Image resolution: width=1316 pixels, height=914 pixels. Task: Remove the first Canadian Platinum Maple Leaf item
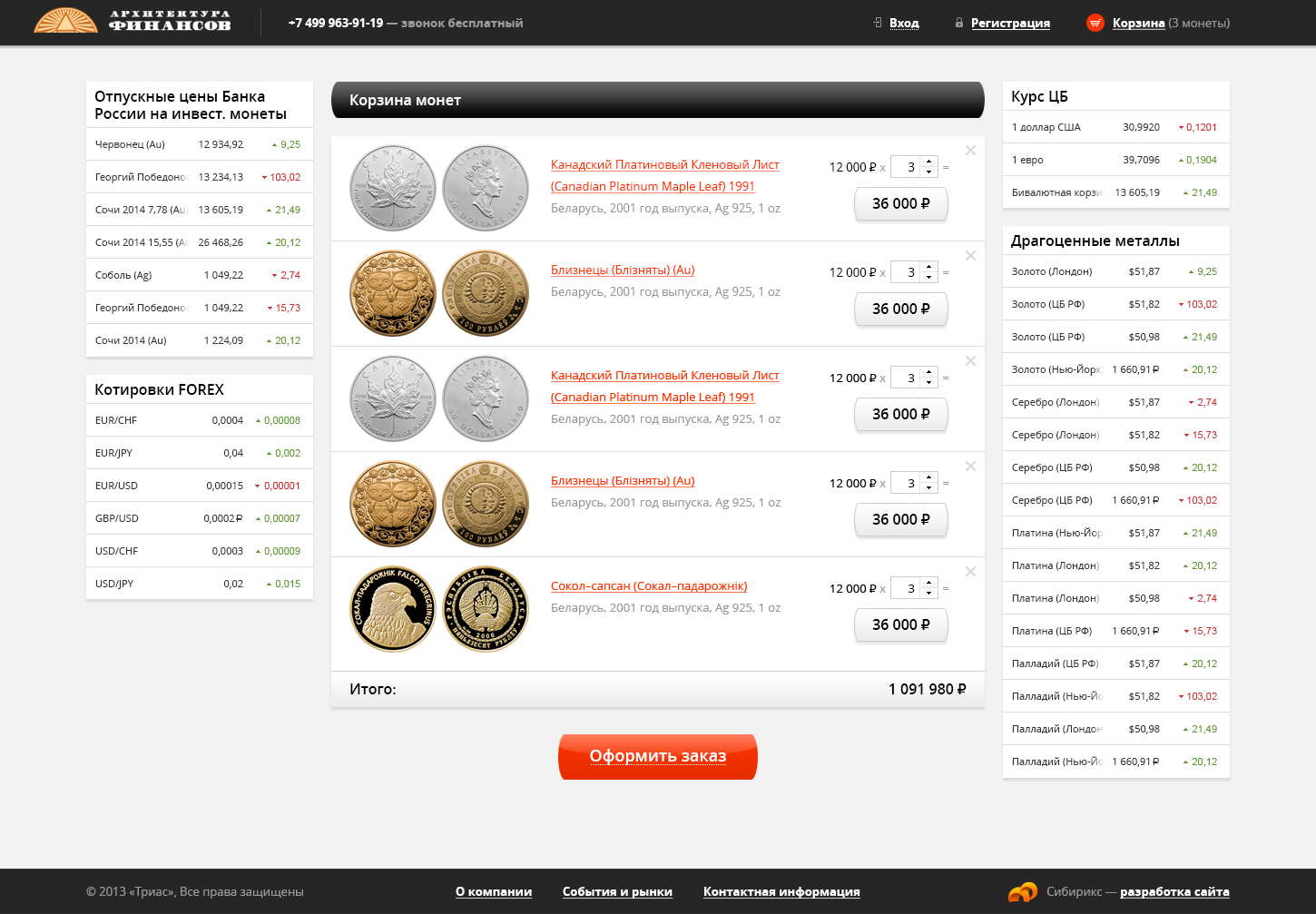(970, 151)
